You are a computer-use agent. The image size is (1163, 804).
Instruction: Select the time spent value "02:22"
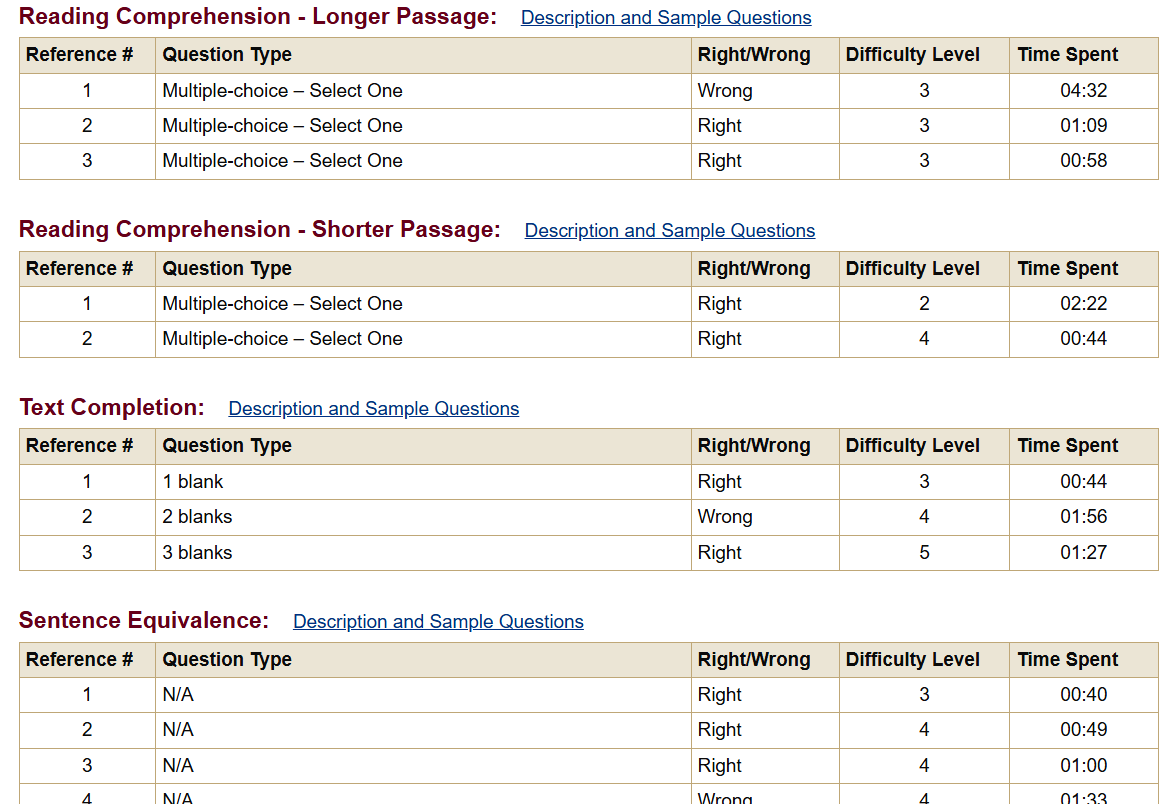click(1084, 303)
